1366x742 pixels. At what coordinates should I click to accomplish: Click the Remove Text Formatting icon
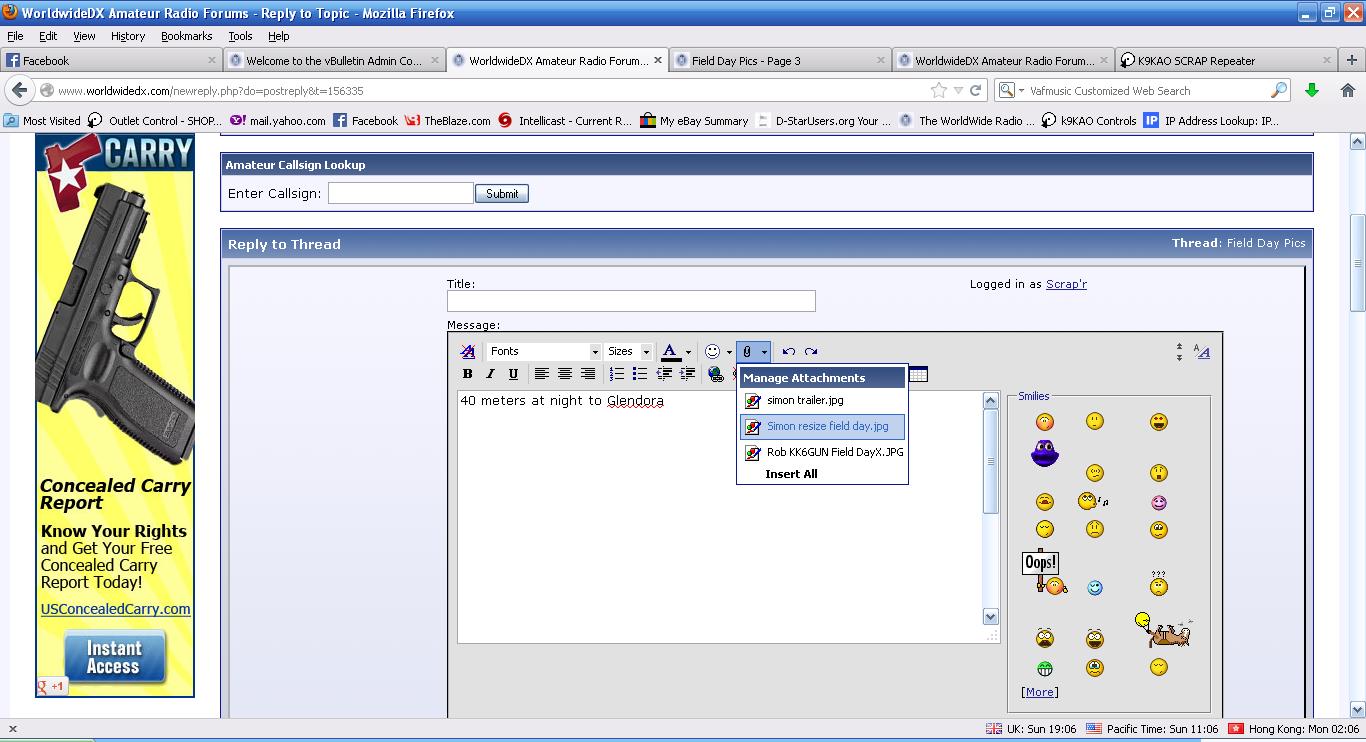467,352
